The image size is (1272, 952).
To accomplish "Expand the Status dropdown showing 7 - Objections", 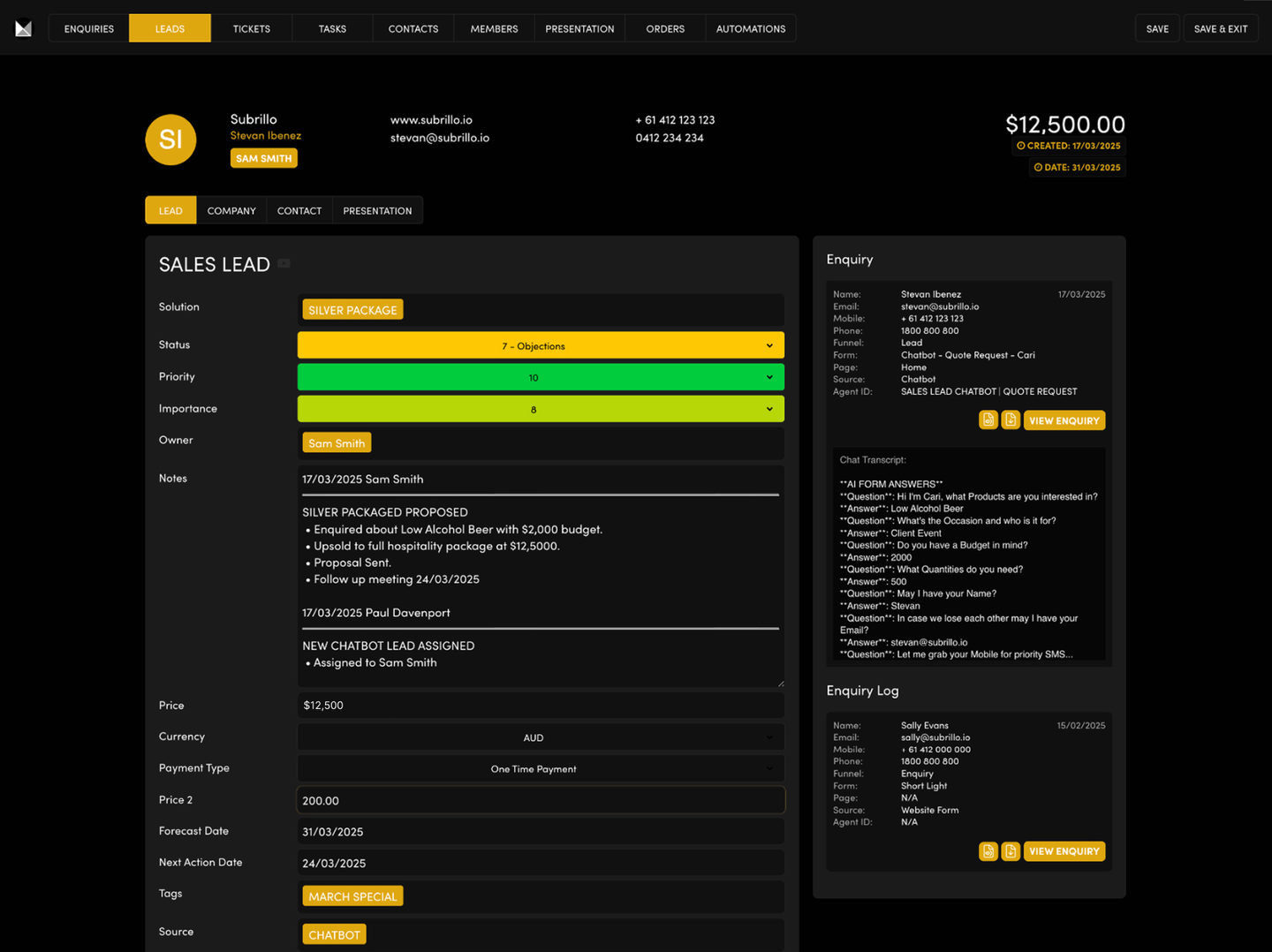I will click(540, 345).
